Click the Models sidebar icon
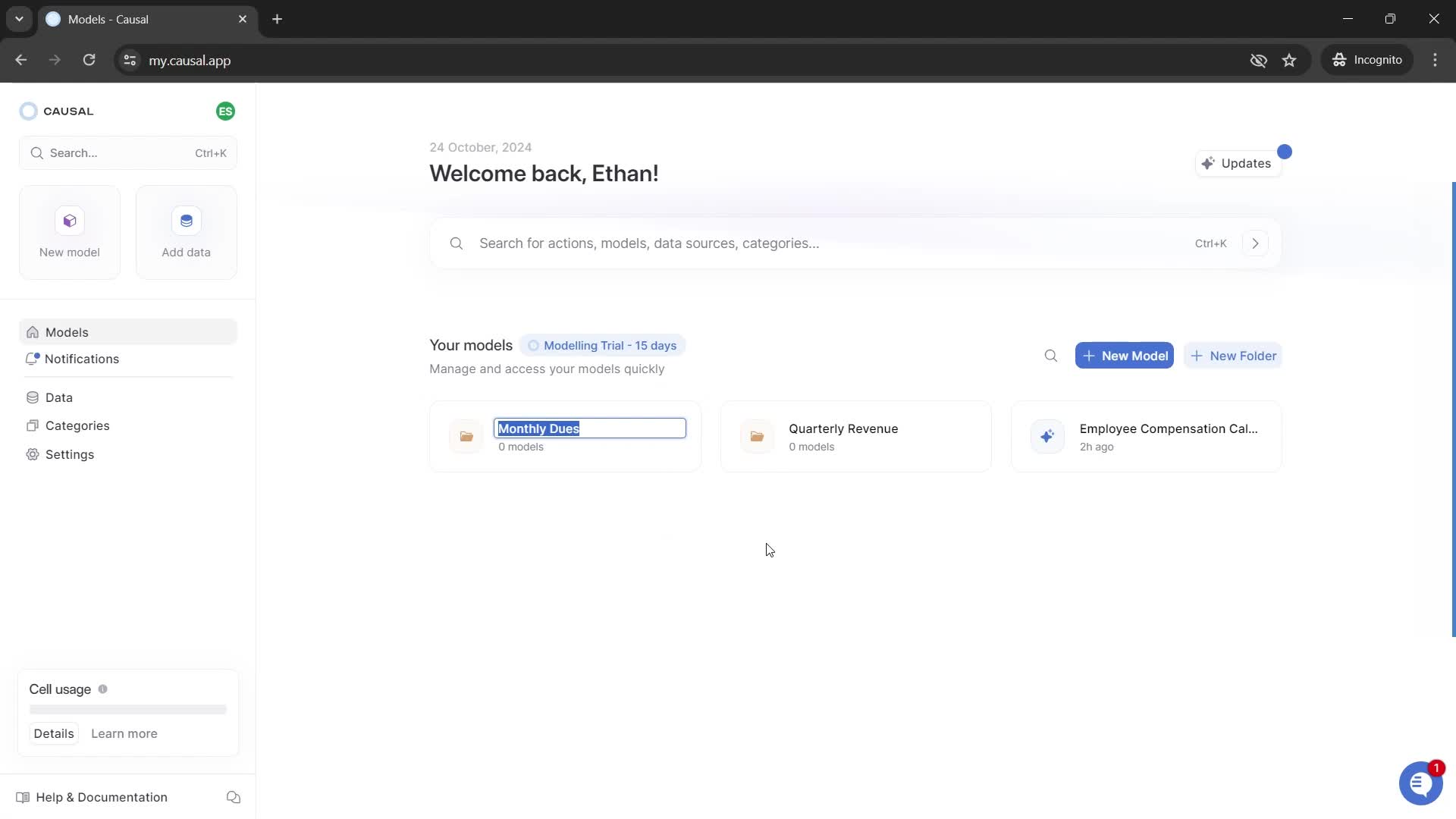The width and height of the screenshot is (1456, 819). click(x=32, y=332)
